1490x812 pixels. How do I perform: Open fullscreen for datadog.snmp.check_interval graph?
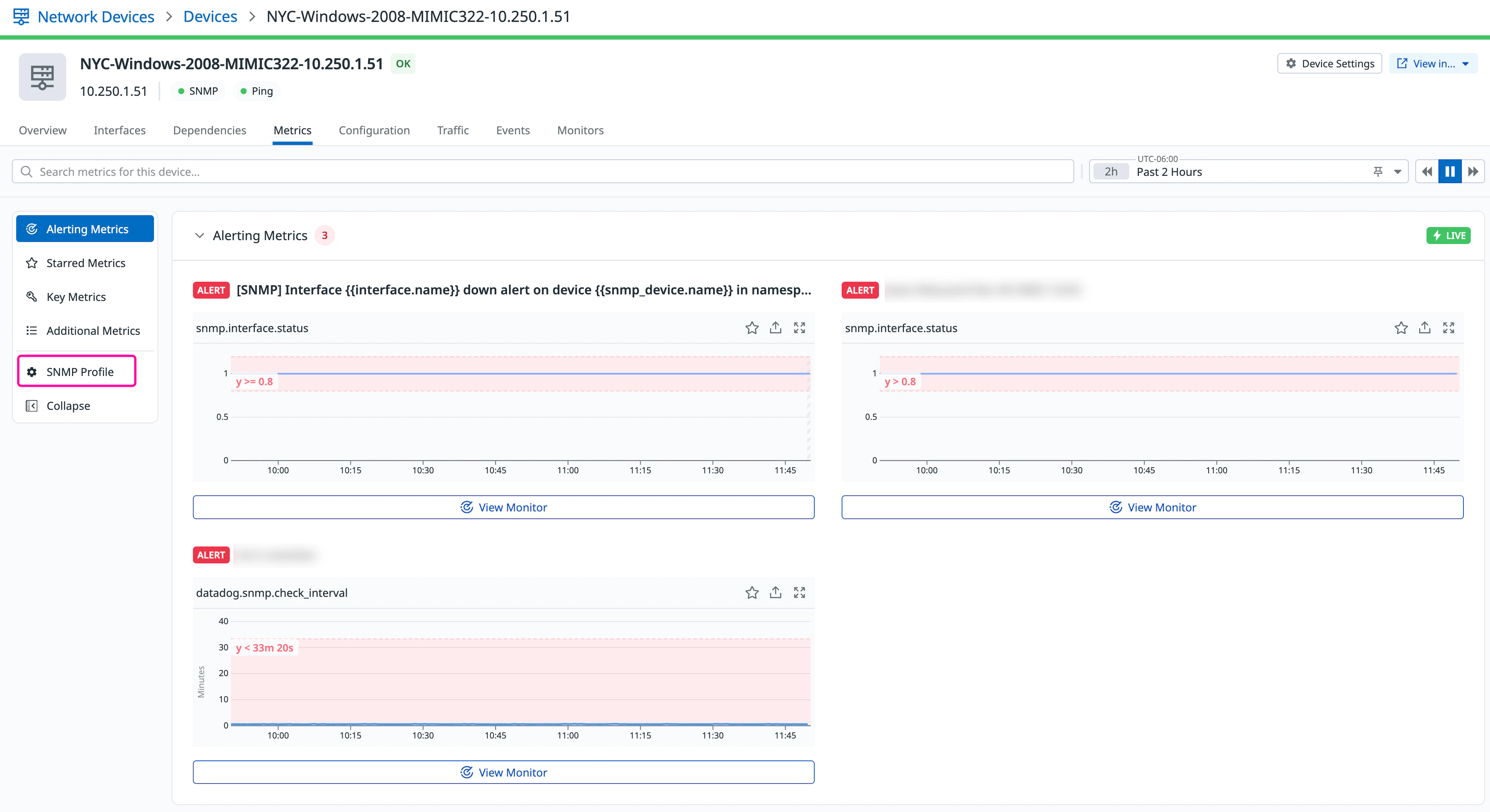[x=799, y=593]
